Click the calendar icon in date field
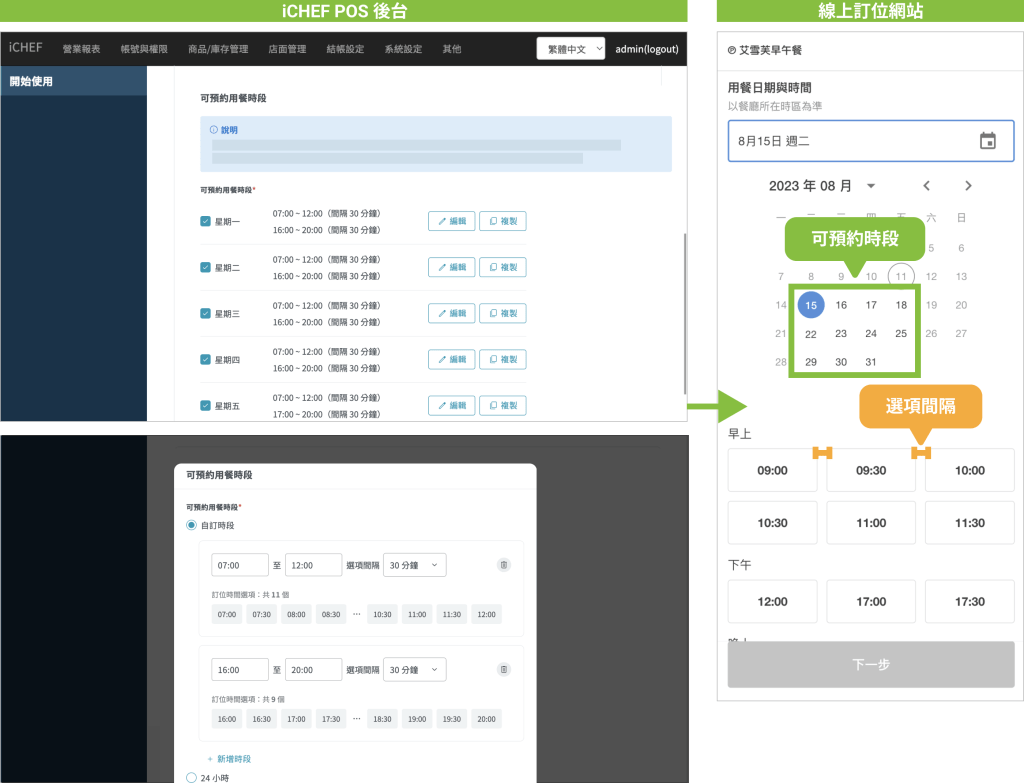1024x783 pixels. click(987, 141)
